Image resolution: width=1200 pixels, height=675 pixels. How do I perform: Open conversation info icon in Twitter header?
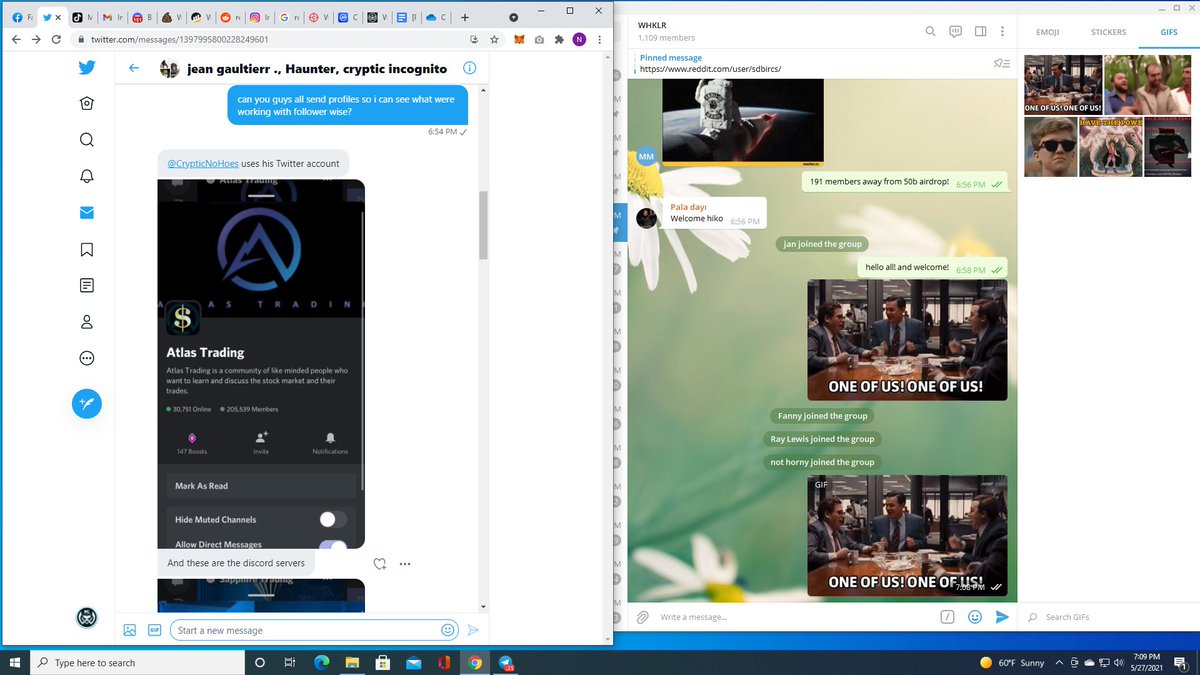[x=469, y=69]
